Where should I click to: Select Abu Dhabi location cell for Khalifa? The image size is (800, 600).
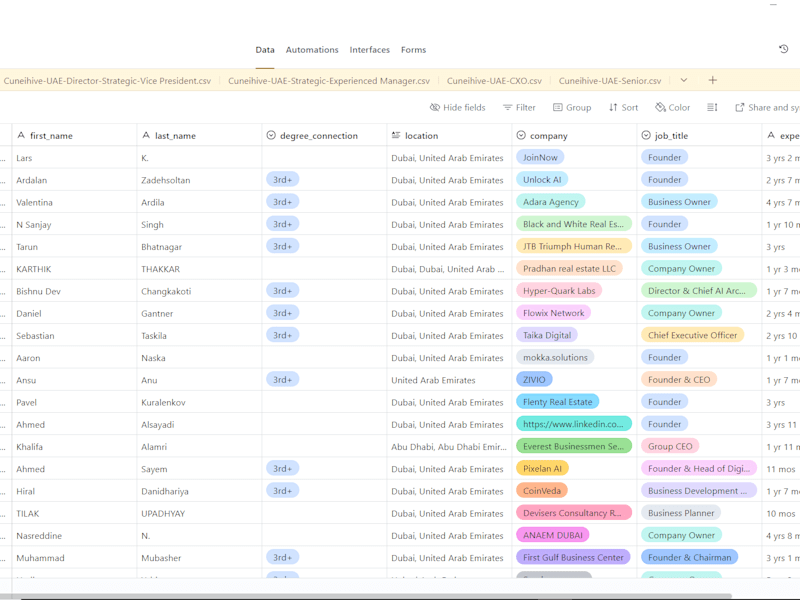pos(449,446)
